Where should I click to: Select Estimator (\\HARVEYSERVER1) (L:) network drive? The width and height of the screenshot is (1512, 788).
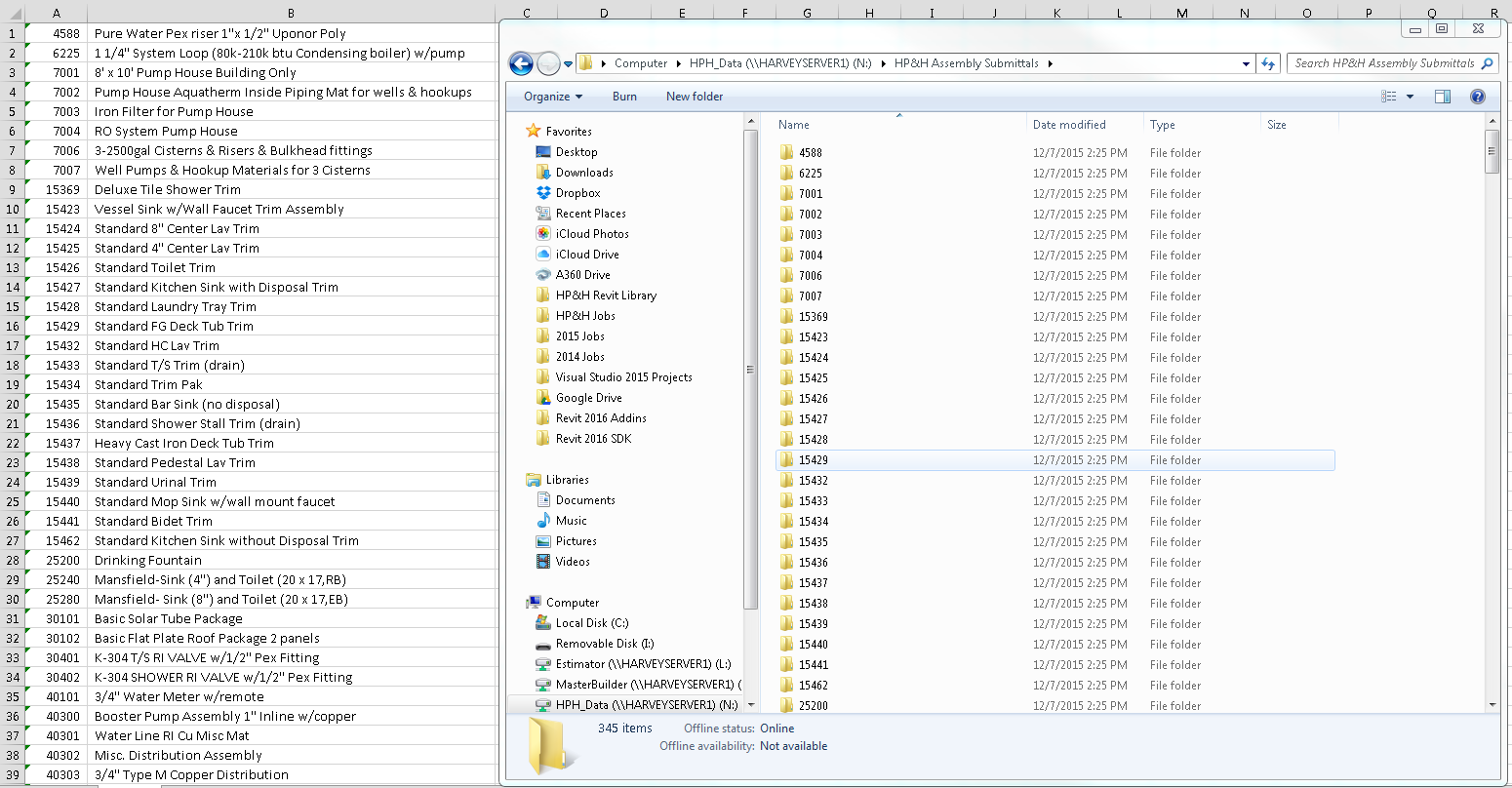point(643,664)
